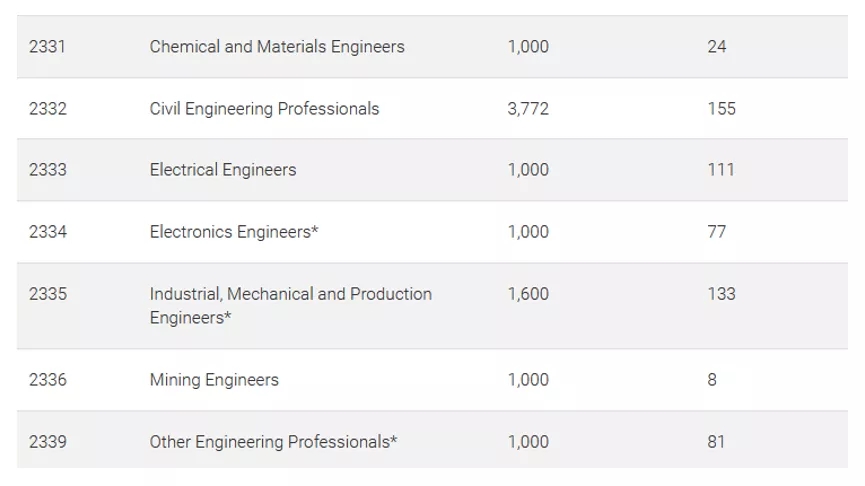Screen dimensions: 865x486
Task: Click value 77 in Electronics Engineers row
Action: coord(717,232)
